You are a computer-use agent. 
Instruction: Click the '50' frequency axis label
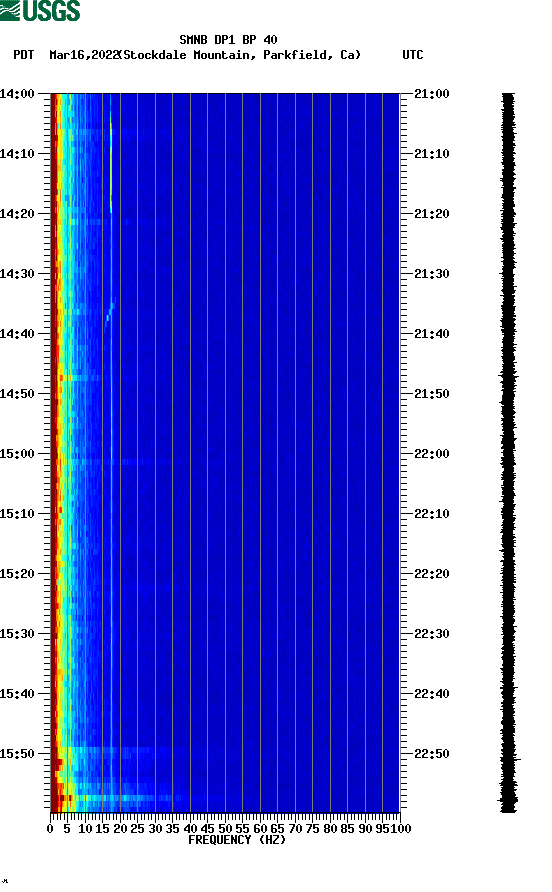[225, 829]
